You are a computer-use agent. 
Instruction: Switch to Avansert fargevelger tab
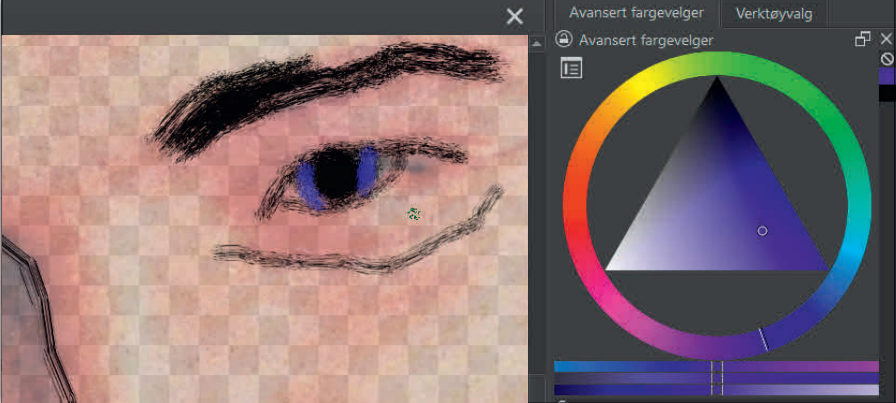(x=636, y=13)
